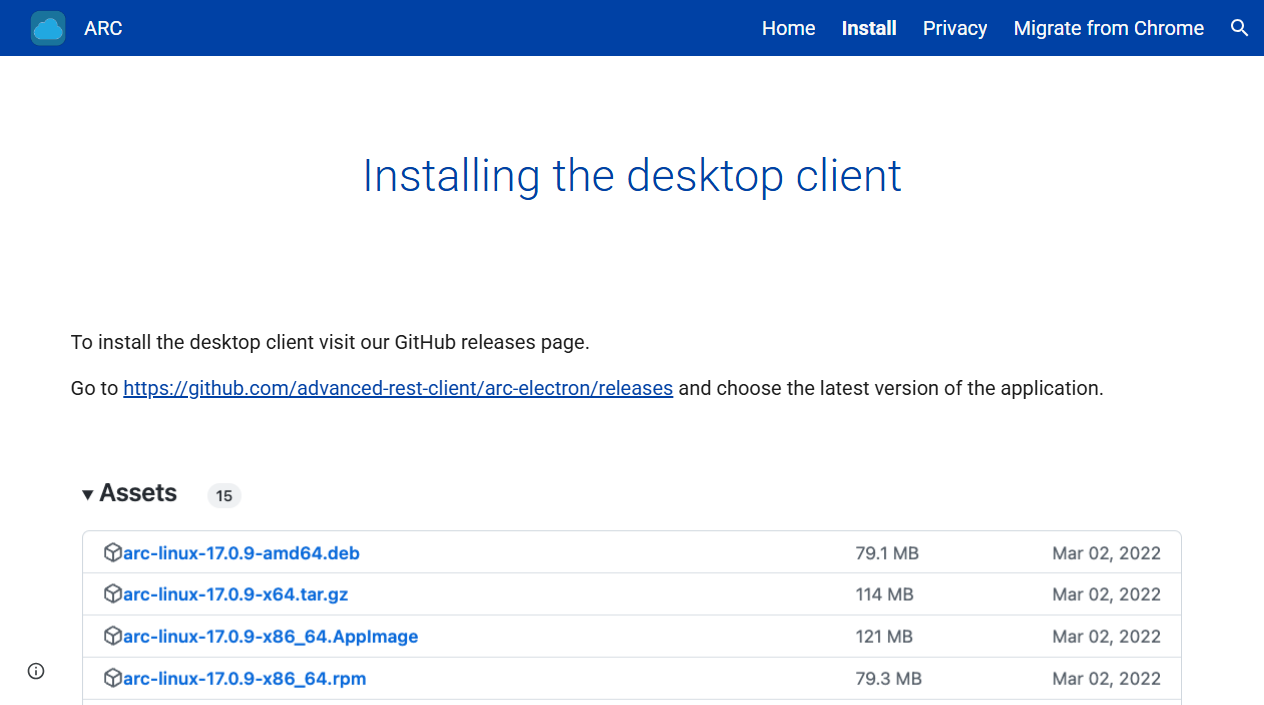Select the Install navigation item
Screen dimensions: 1264x705
[x=868, y=28]
